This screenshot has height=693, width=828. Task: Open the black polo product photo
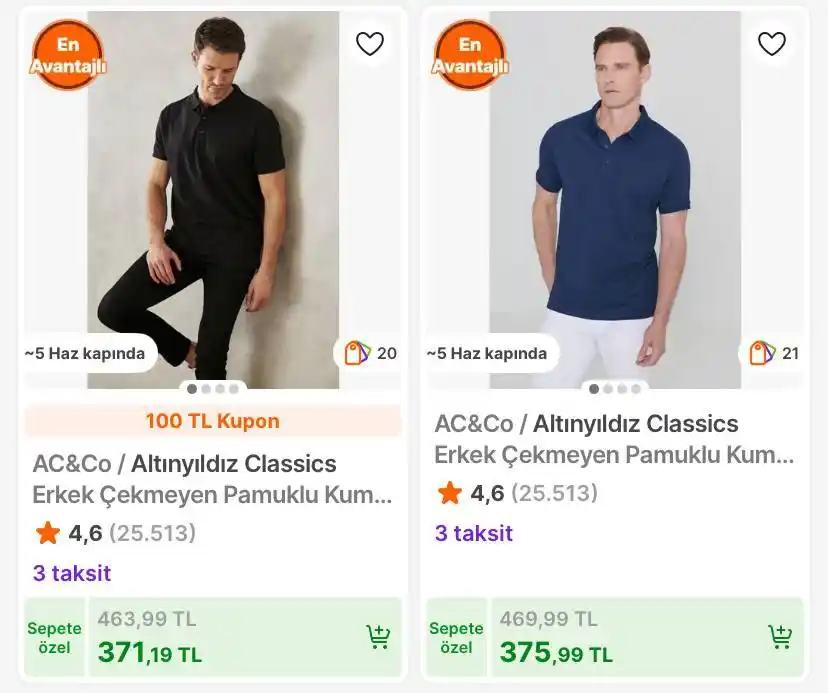point(213,200)
